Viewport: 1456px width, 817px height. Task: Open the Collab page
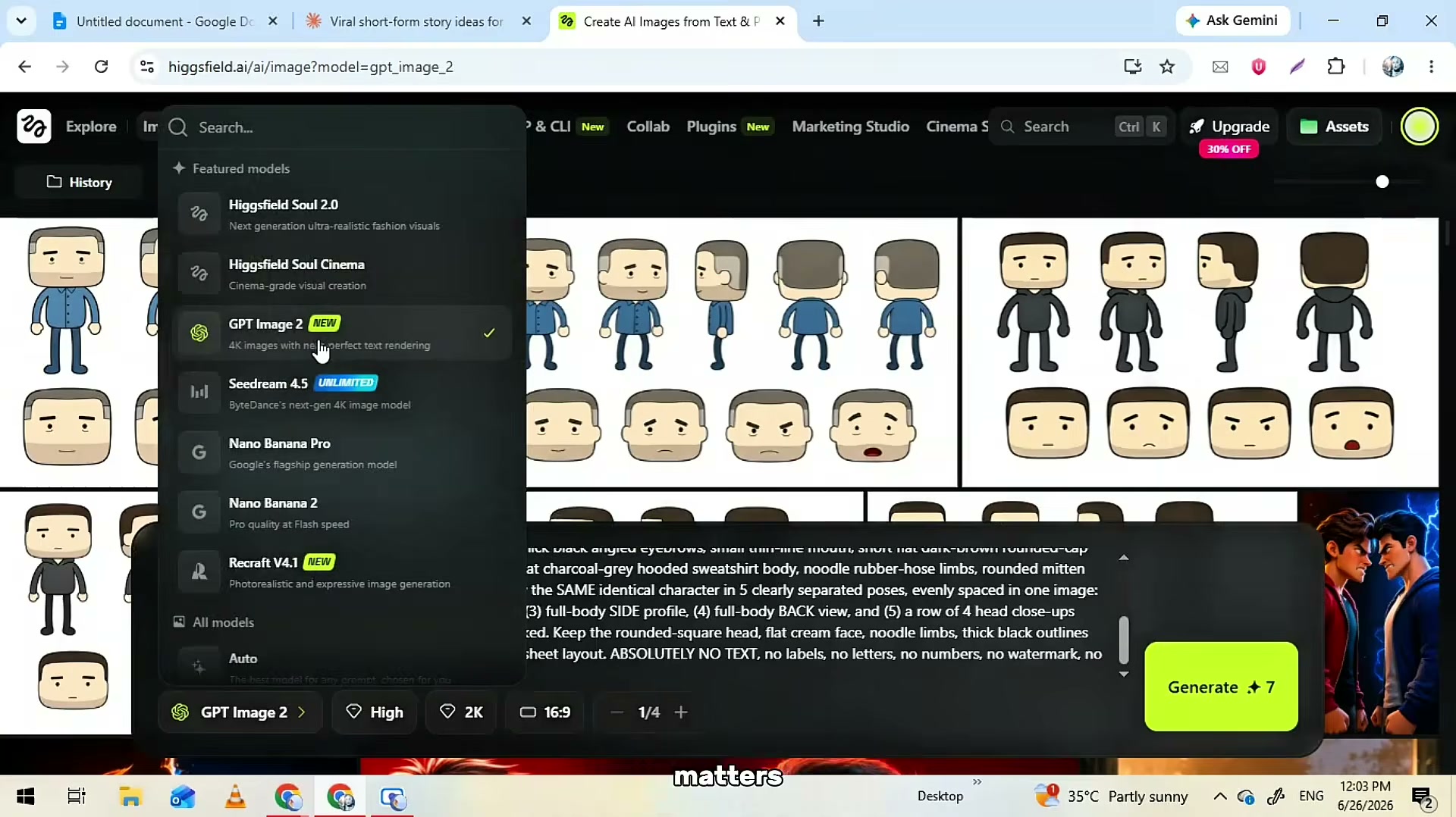[648, 127]
